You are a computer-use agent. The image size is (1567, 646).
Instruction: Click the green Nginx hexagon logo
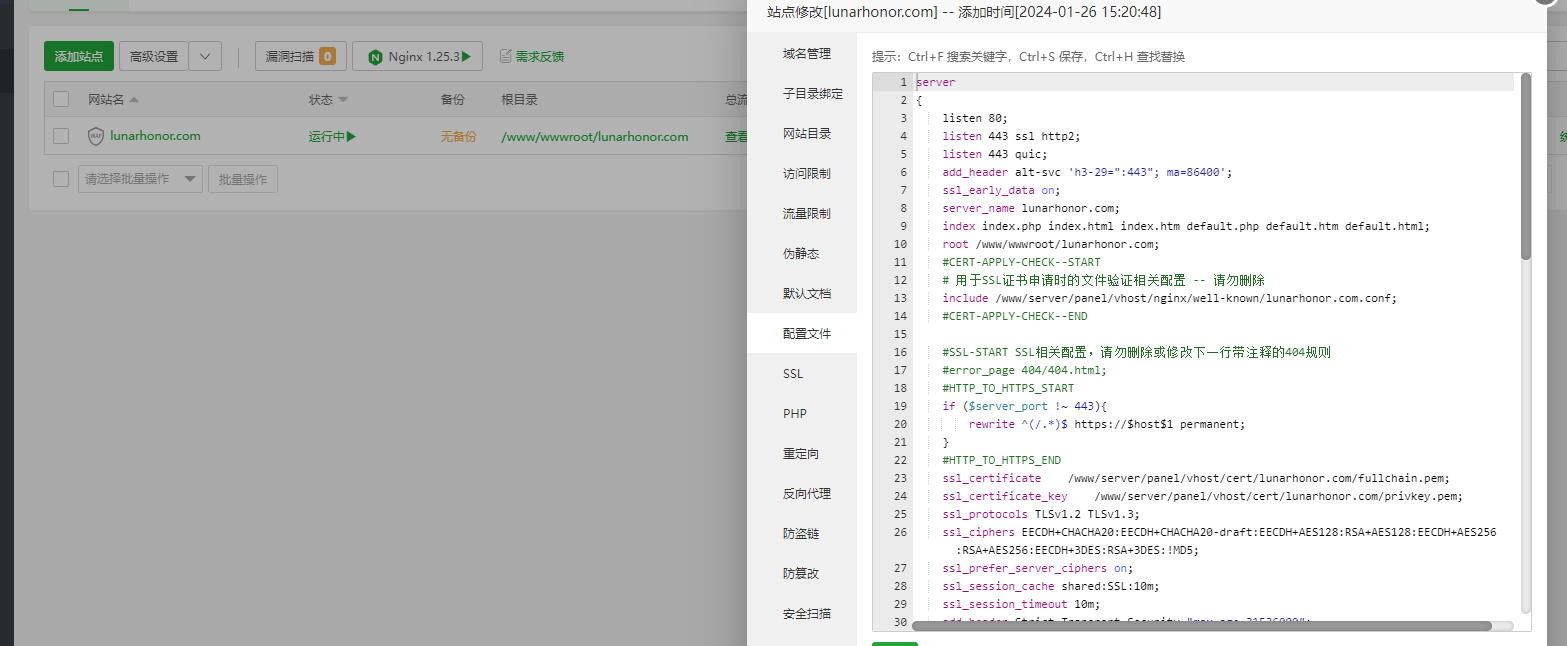pyautogui.click(x=375, y=57)
